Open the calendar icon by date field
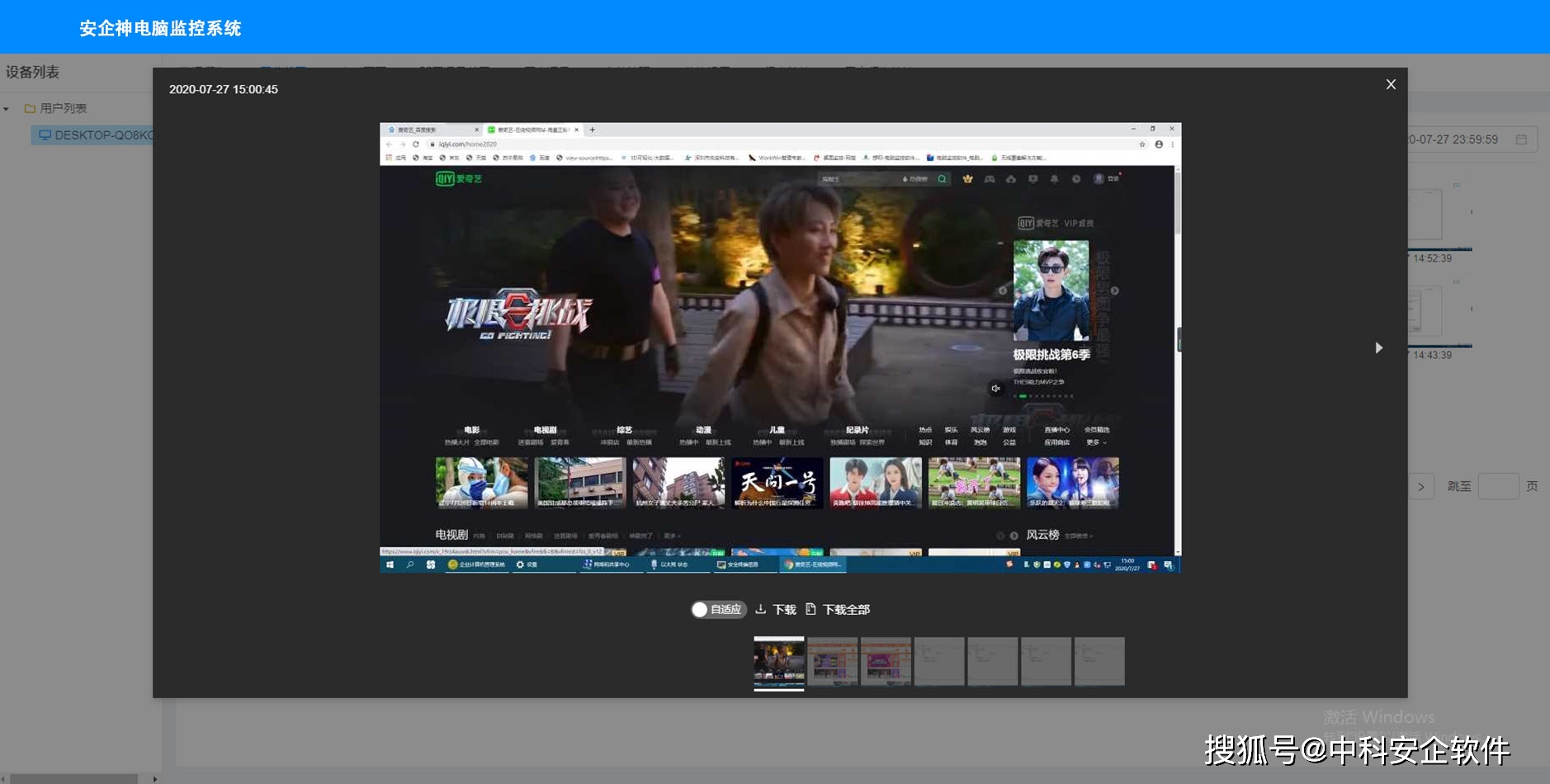Viewport: 1550px width, 784px height. click(1521, 139)
